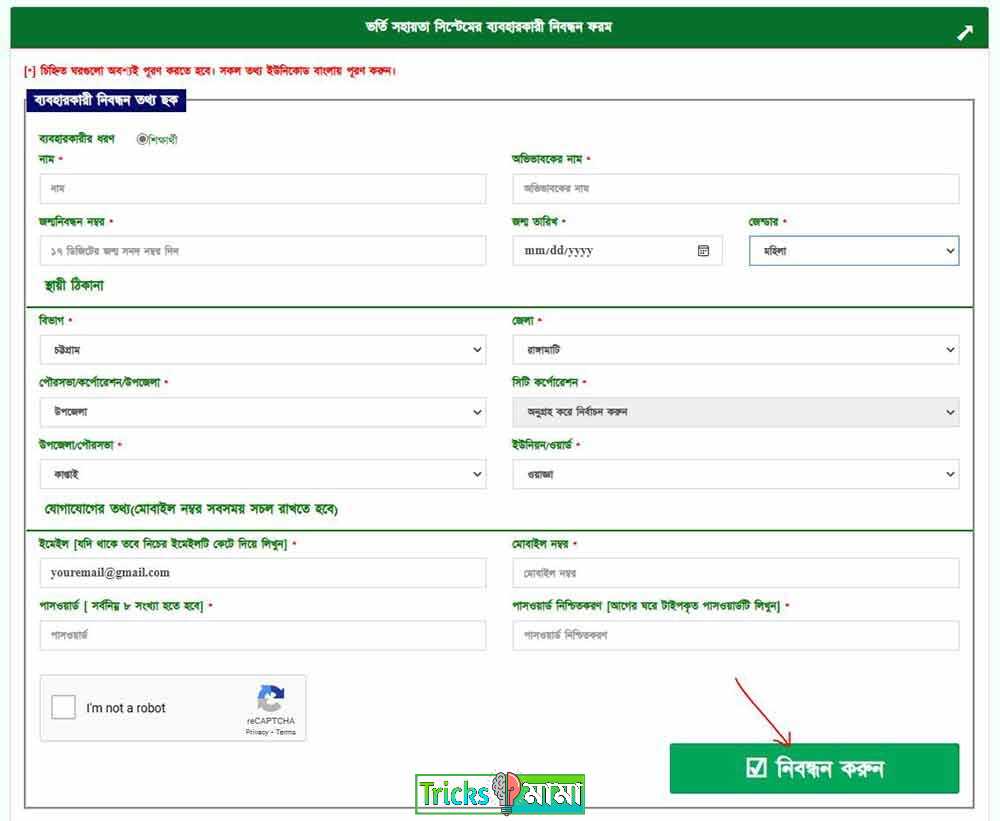
Task: Click the পাসওয়ার্ড password input field
Action: pyautogui.click(x=263, y=635)
